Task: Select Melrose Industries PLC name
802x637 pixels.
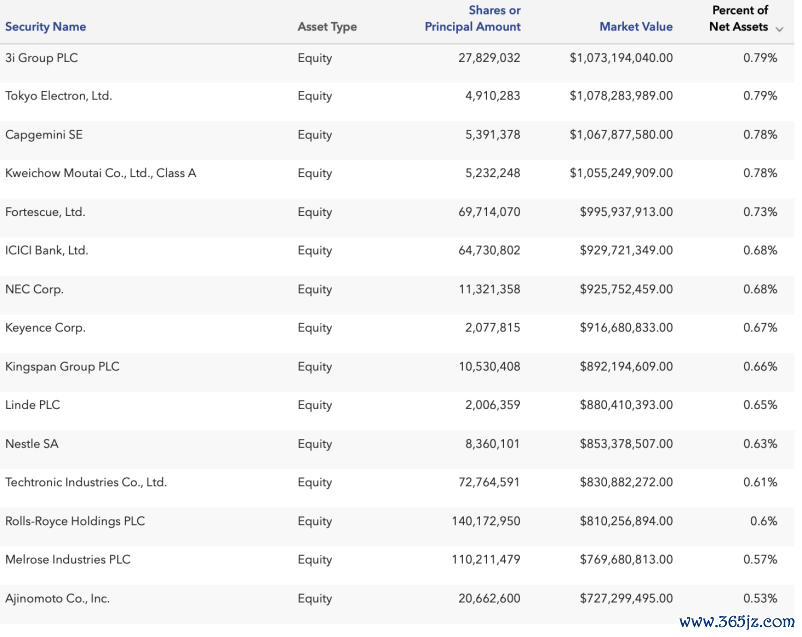Action: pyautogui.click(x=68, y=560)
